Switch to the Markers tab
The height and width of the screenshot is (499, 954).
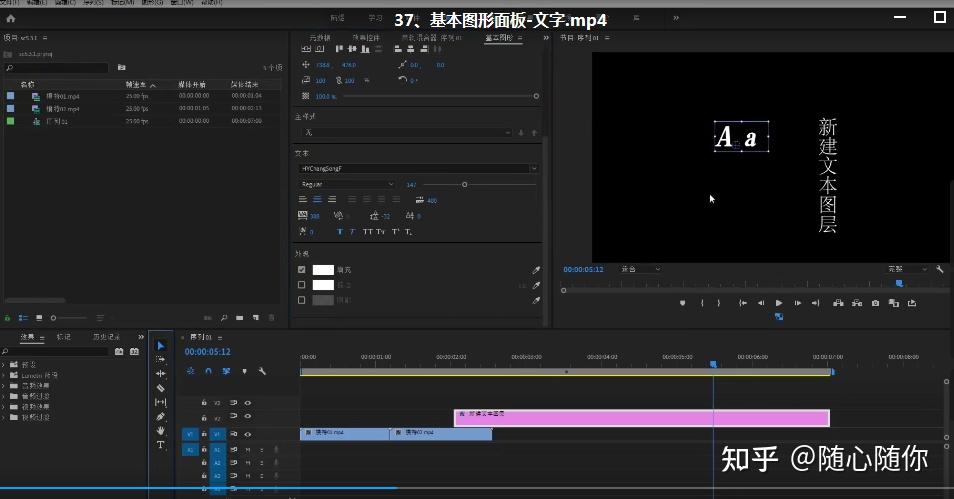coord(64,337)
